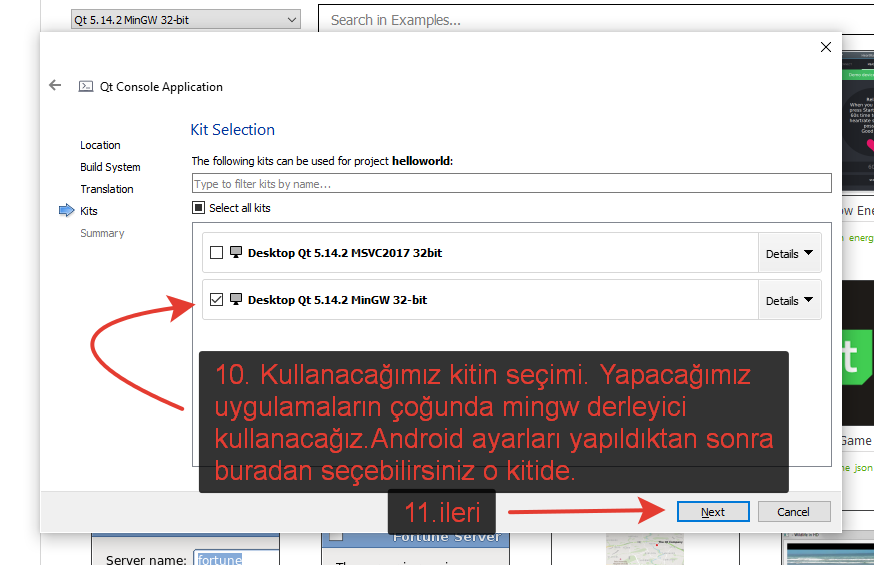Open the Qt 5.14.2 MinGW 32-bit combo box
This screenshot has height=565, width=874.
click(185, 19)
